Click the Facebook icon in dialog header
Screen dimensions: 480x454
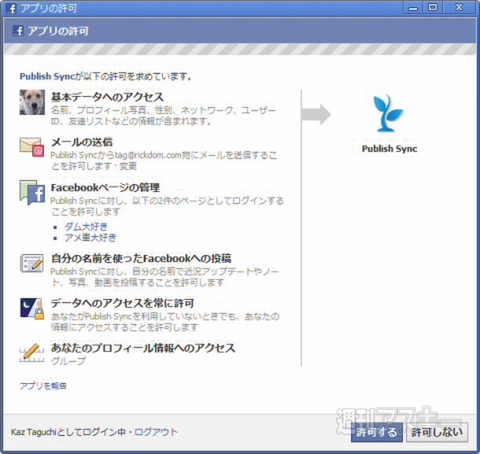[x=18, y=31]
